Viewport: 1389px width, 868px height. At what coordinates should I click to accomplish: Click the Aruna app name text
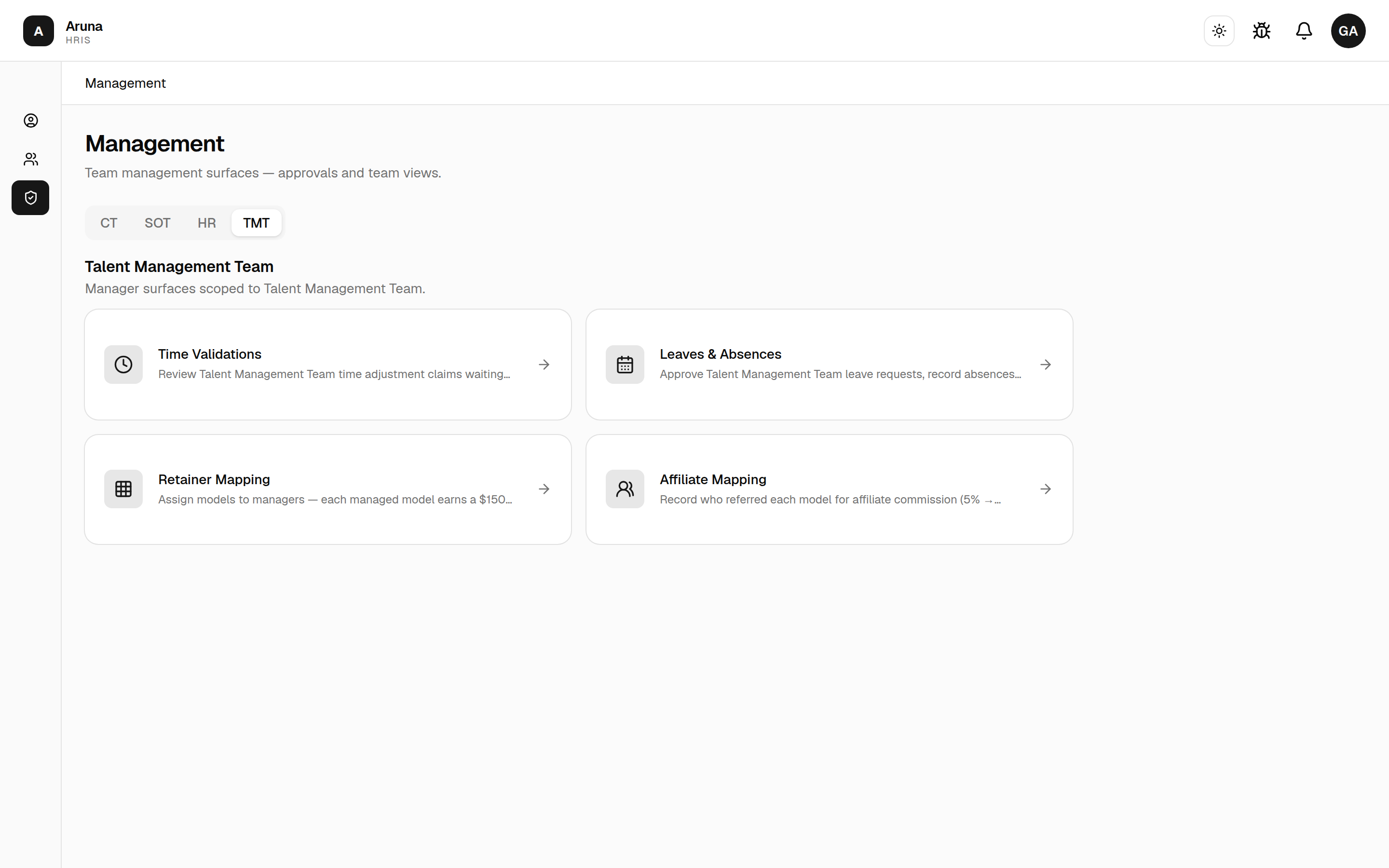(x=84, y=27)
